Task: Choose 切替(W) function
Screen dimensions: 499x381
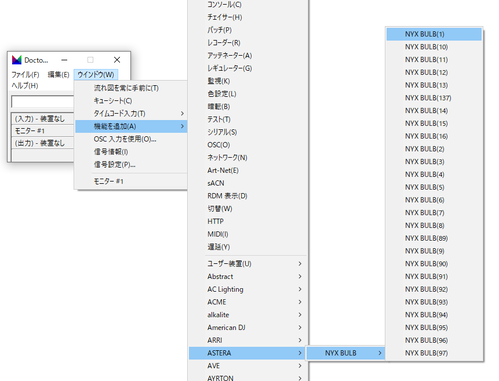Action: tap(248, 209)
